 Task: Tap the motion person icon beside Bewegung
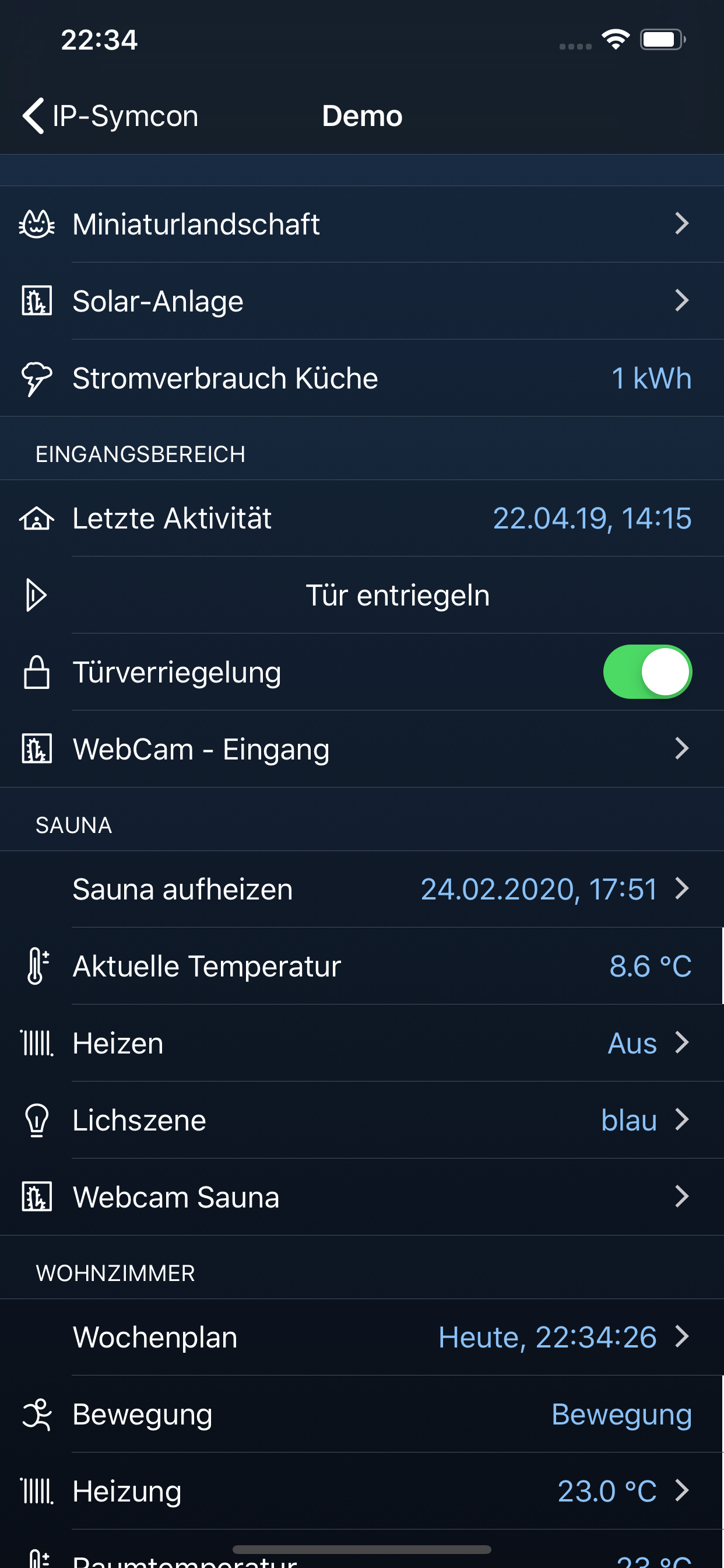(x=37, y=1414)
